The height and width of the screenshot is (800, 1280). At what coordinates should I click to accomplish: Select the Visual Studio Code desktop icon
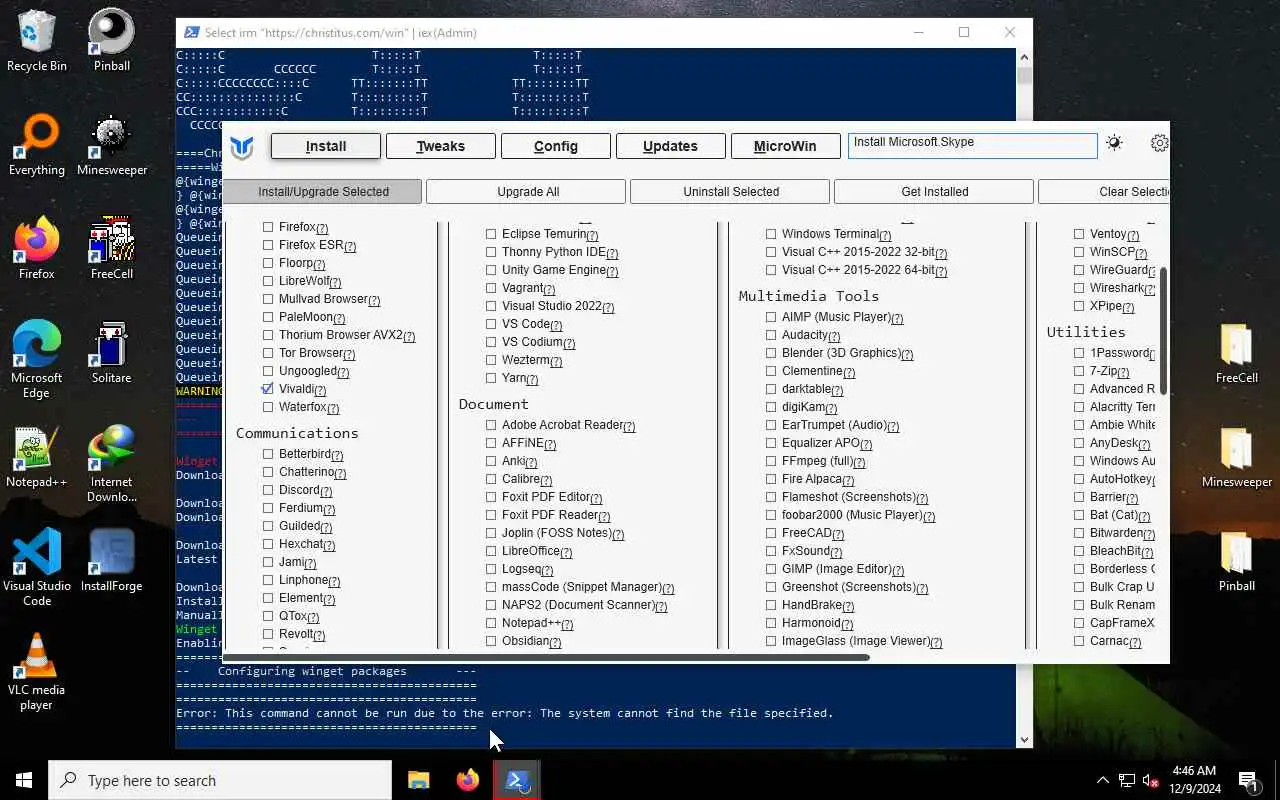37,568
